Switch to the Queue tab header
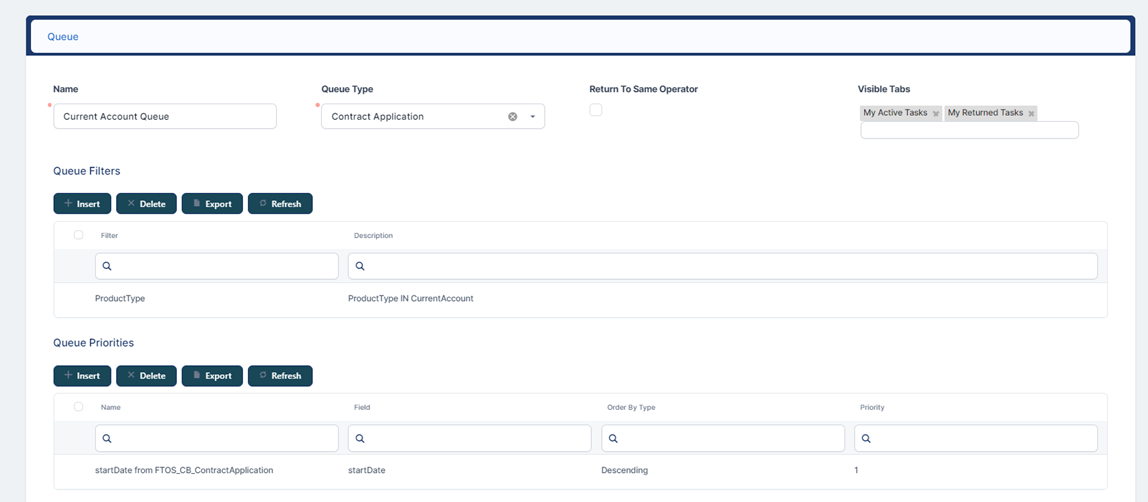 pyautogui.click(x=63, y=36)
